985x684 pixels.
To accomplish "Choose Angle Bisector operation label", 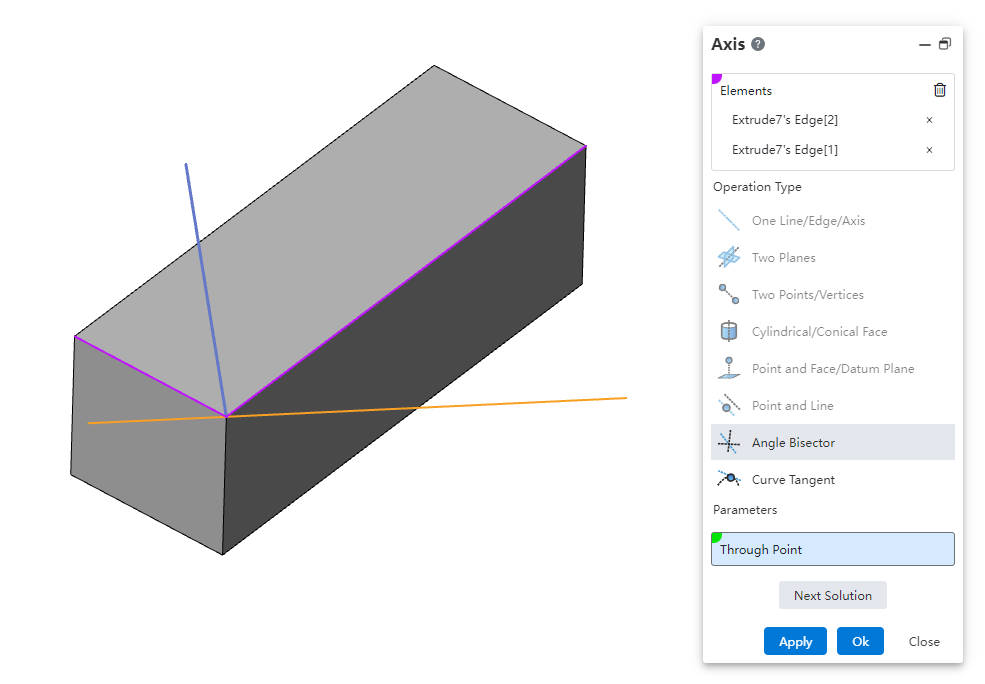I will pyautogui.click(x=793, y=443).
